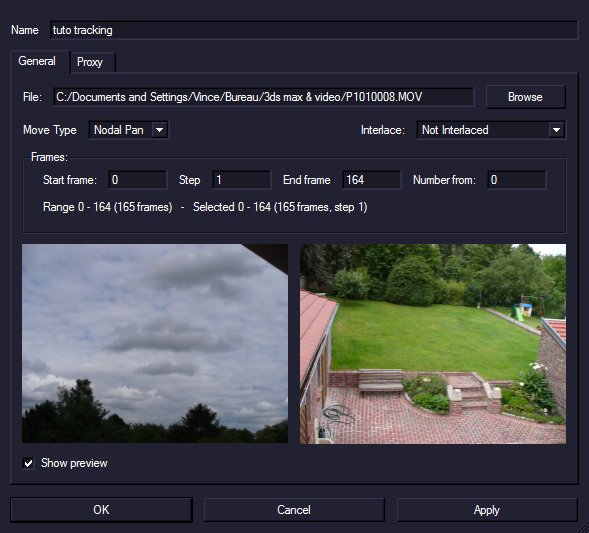Viewport: 589px width, 533px height.
Task: Click the garden lawn preview thumbnail
Action: 433,344
